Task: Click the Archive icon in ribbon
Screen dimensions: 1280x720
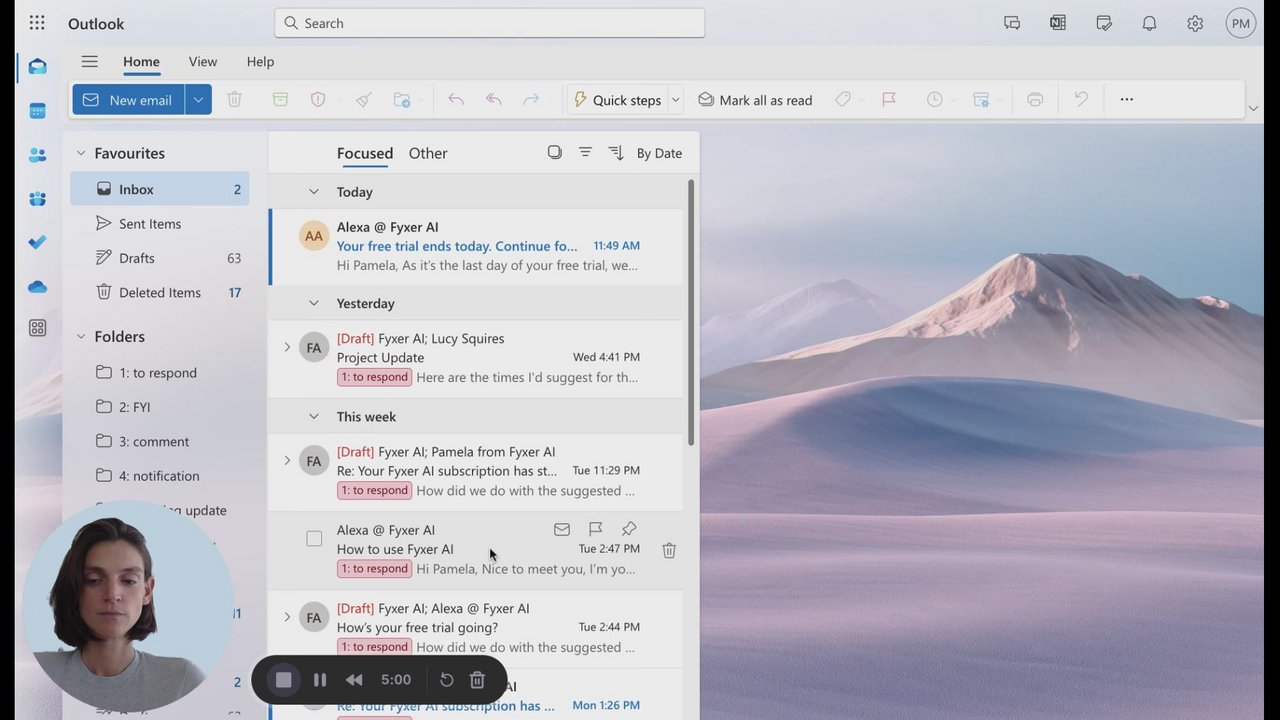Action: [280, 100]
